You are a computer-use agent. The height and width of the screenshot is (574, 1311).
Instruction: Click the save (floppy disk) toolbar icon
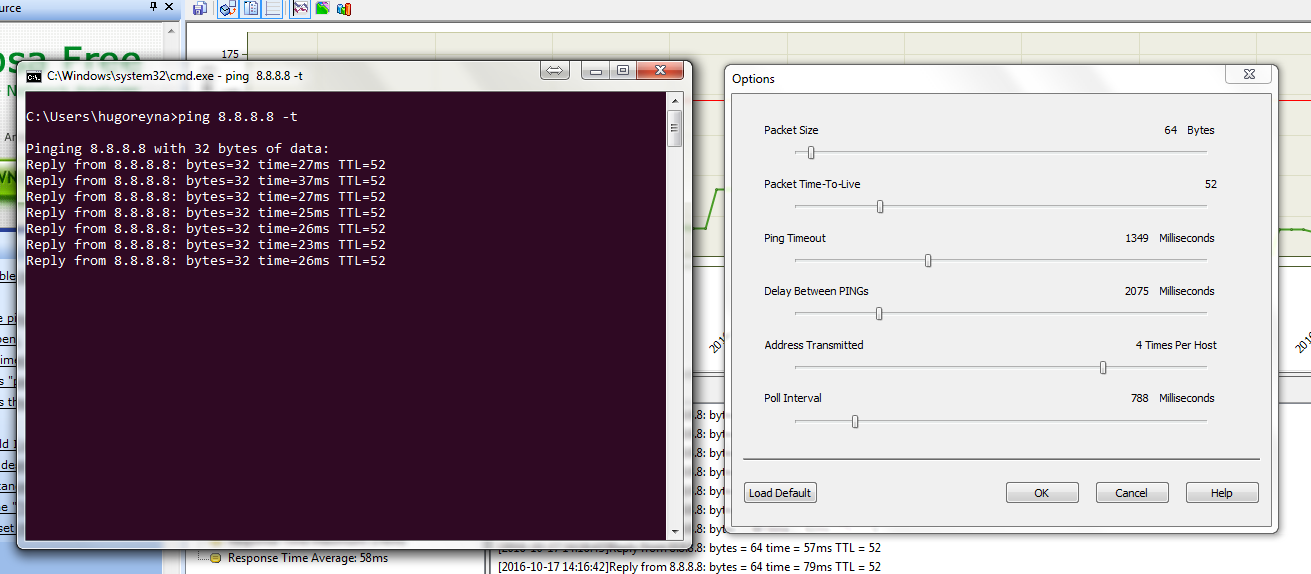coord(200,8)
